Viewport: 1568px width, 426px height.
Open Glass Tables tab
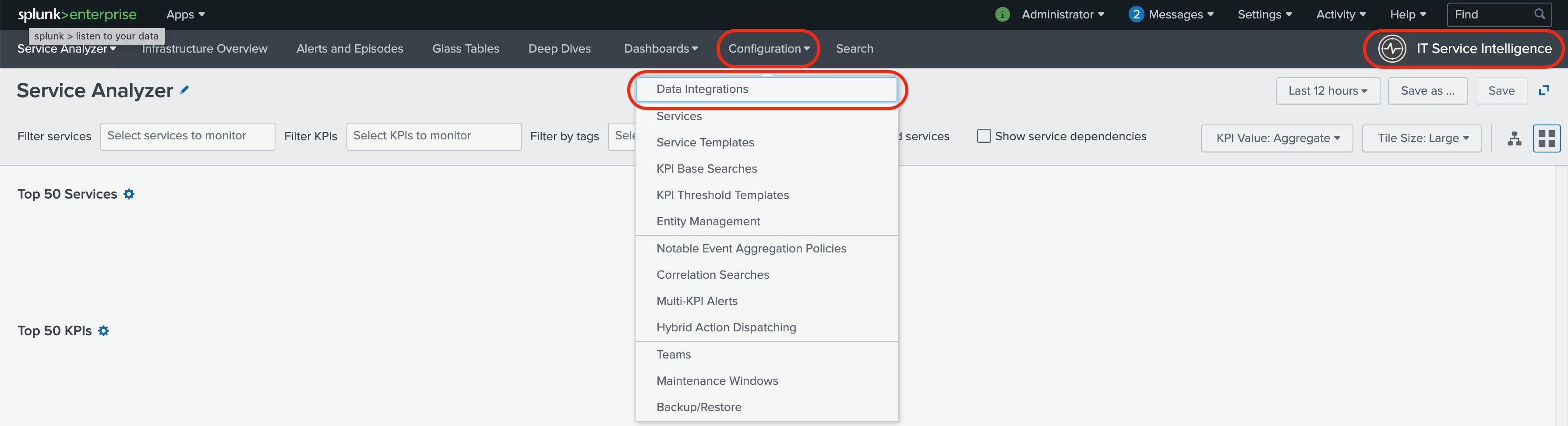(x=466, y=49)
